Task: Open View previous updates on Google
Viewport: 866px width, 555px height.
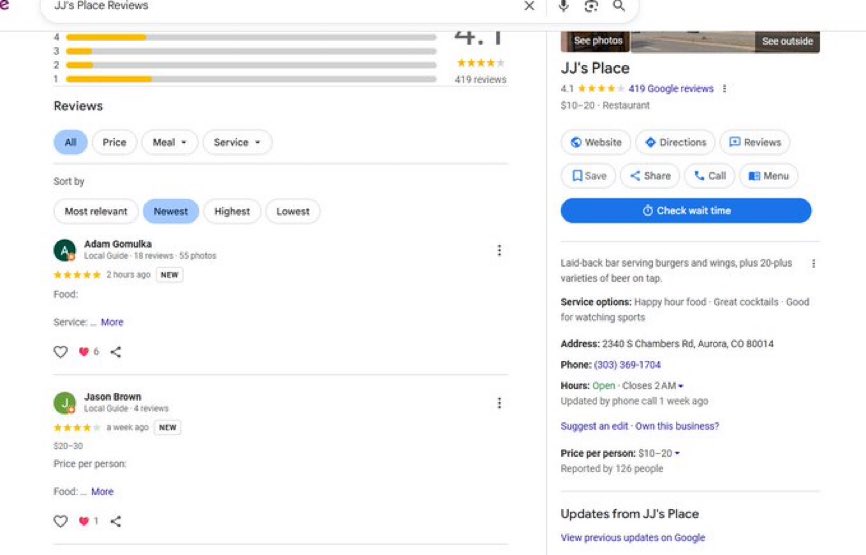Action: pyautogui.click(x=633, y=537)
